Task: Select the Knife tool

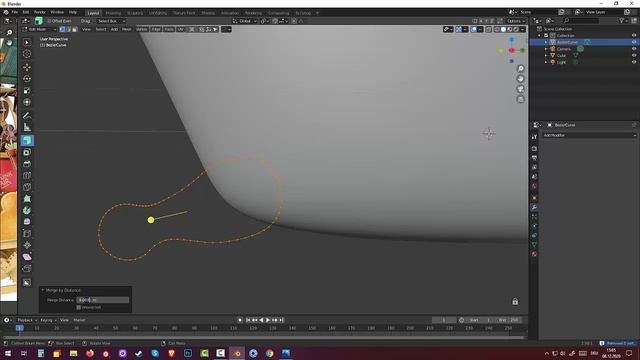Action: click(x=27, y=187)
